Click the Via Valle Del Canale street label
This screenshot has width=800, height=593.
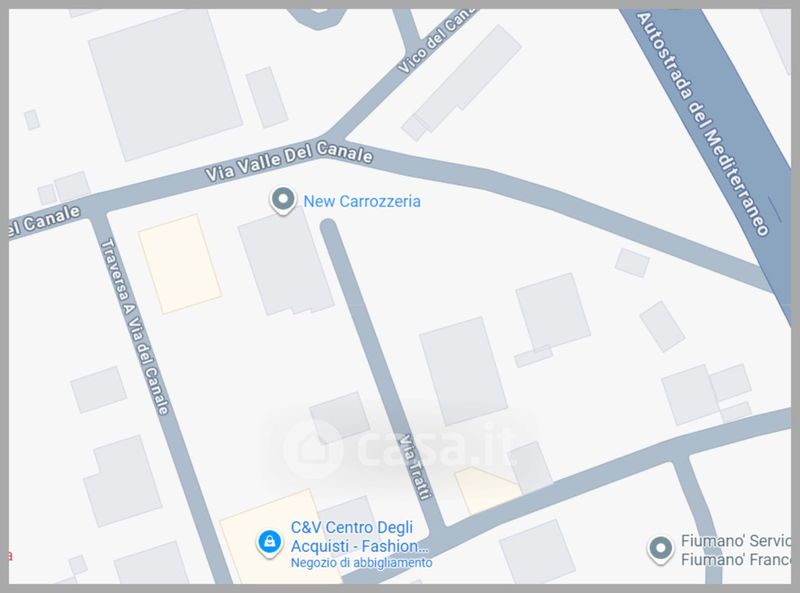click(289, 161)
